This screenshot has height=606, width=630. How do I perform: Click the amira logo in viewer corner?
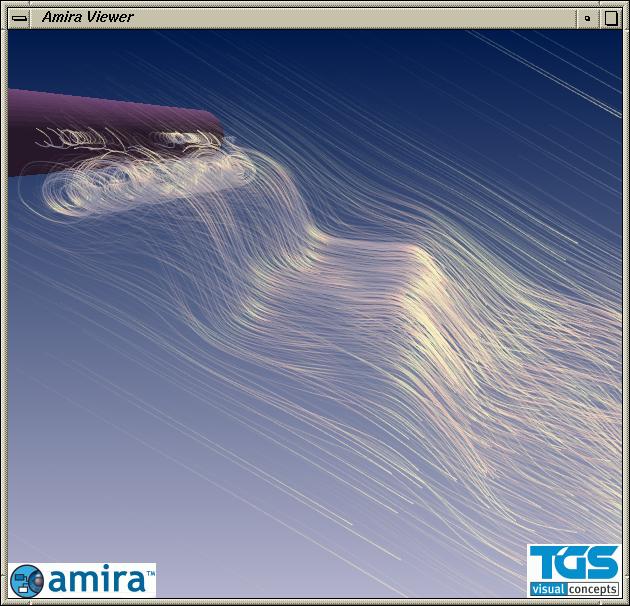(82, 580)
